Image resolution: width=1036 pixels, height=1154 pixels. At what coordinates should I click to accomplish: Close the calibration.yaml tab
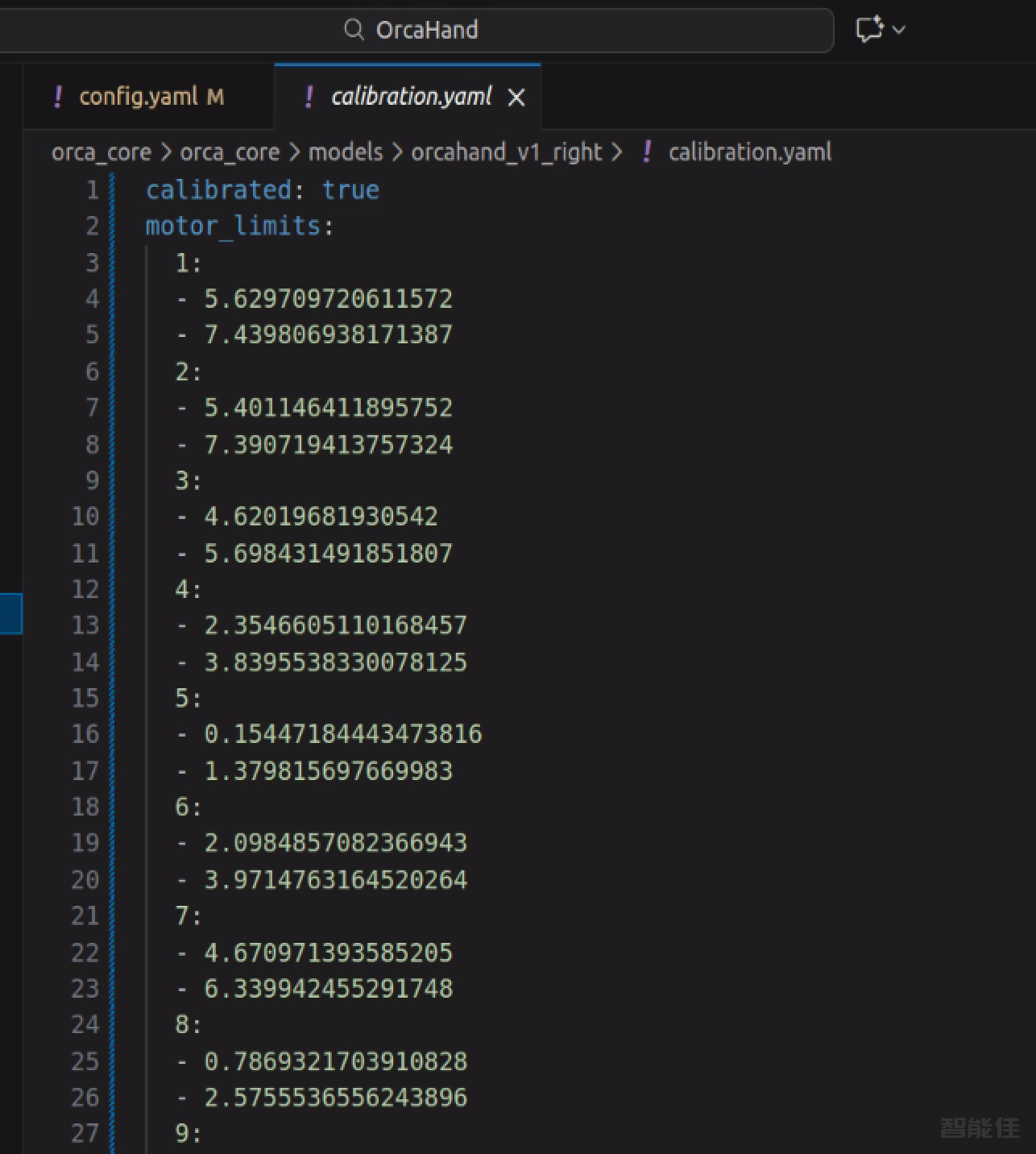[x=516, y=98]
